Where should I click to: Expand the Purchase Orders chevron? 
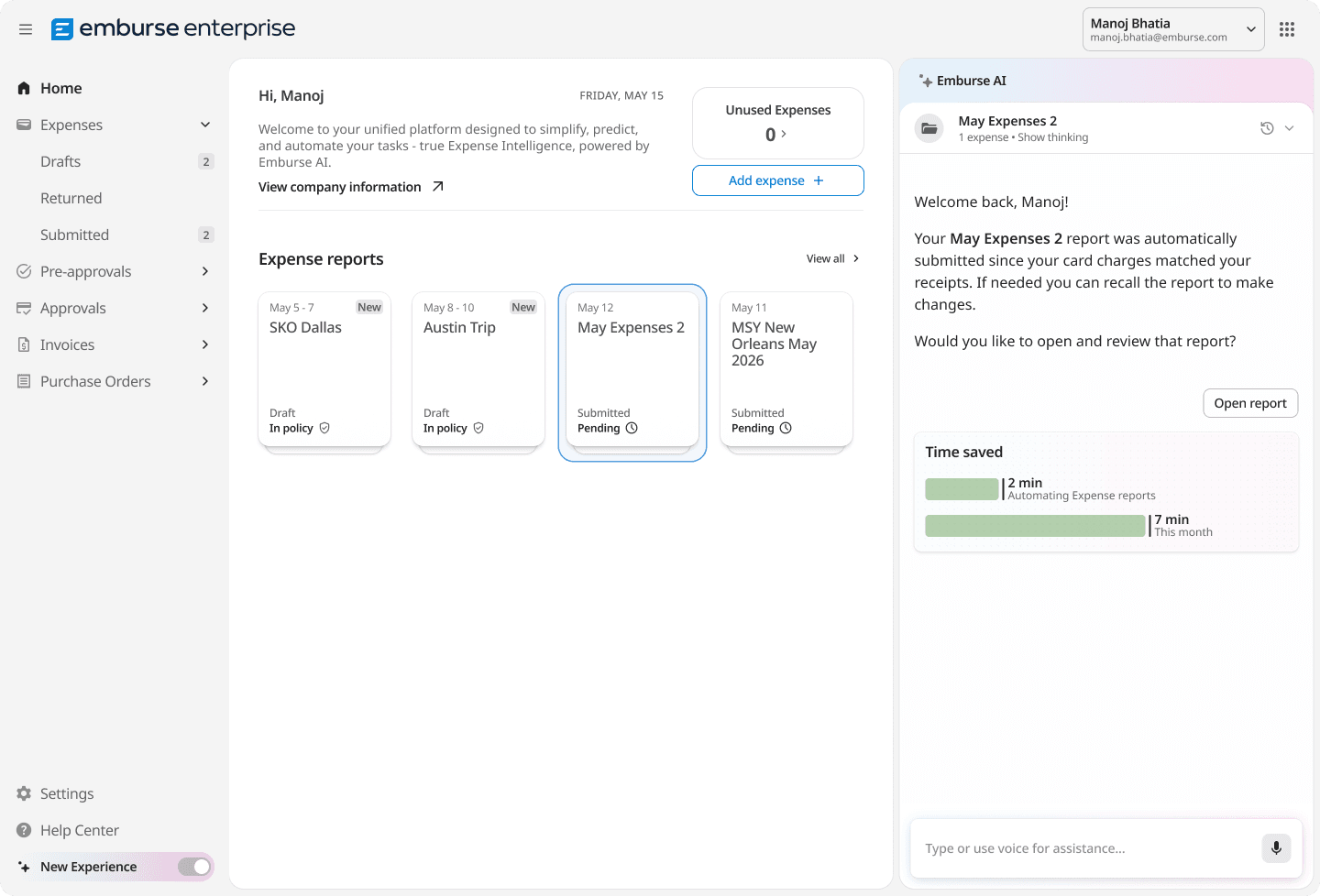[205, 381]
